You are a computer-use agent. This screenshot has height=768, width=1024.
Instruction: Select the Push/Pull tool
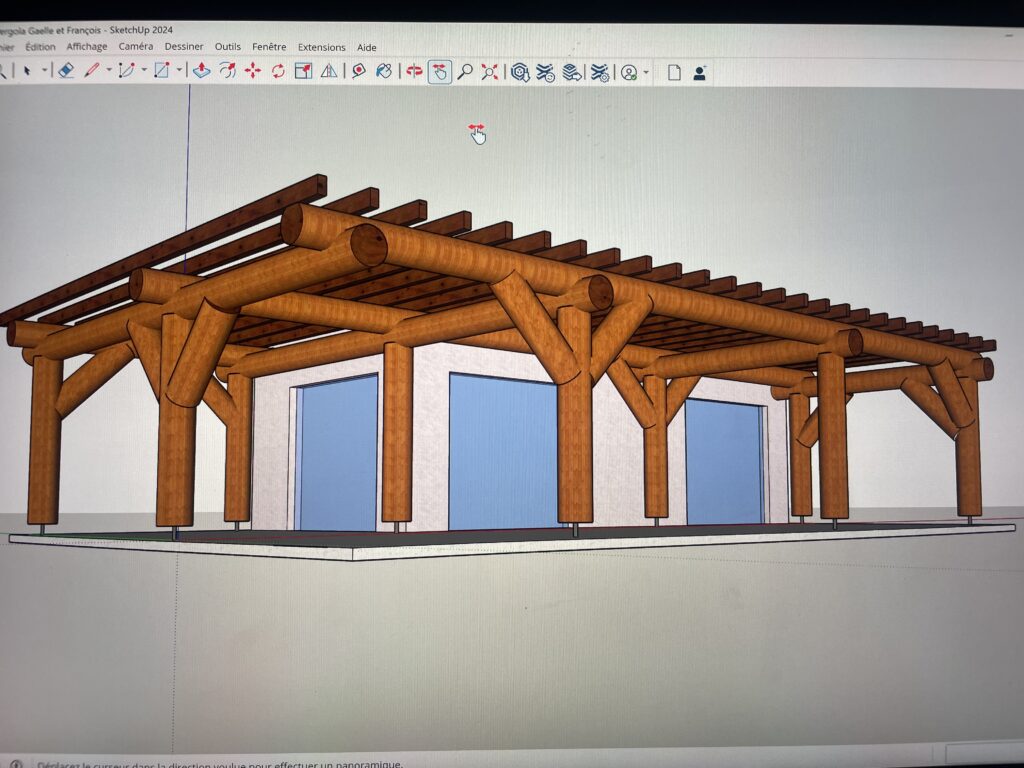pos(202,71)
